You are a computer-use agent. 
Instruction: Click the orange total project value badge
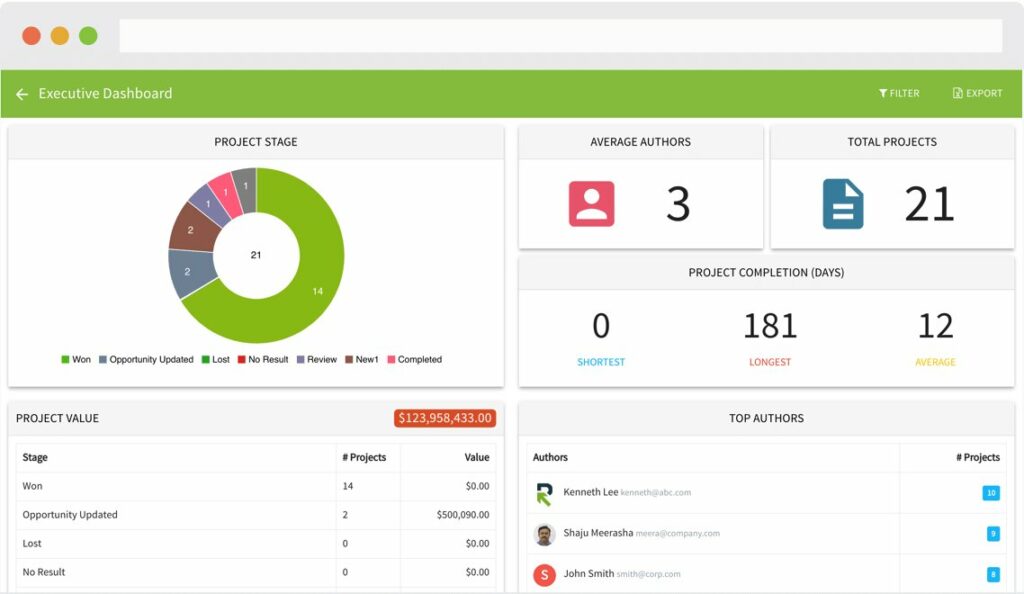pyautogui.click(x=445, y=418)
